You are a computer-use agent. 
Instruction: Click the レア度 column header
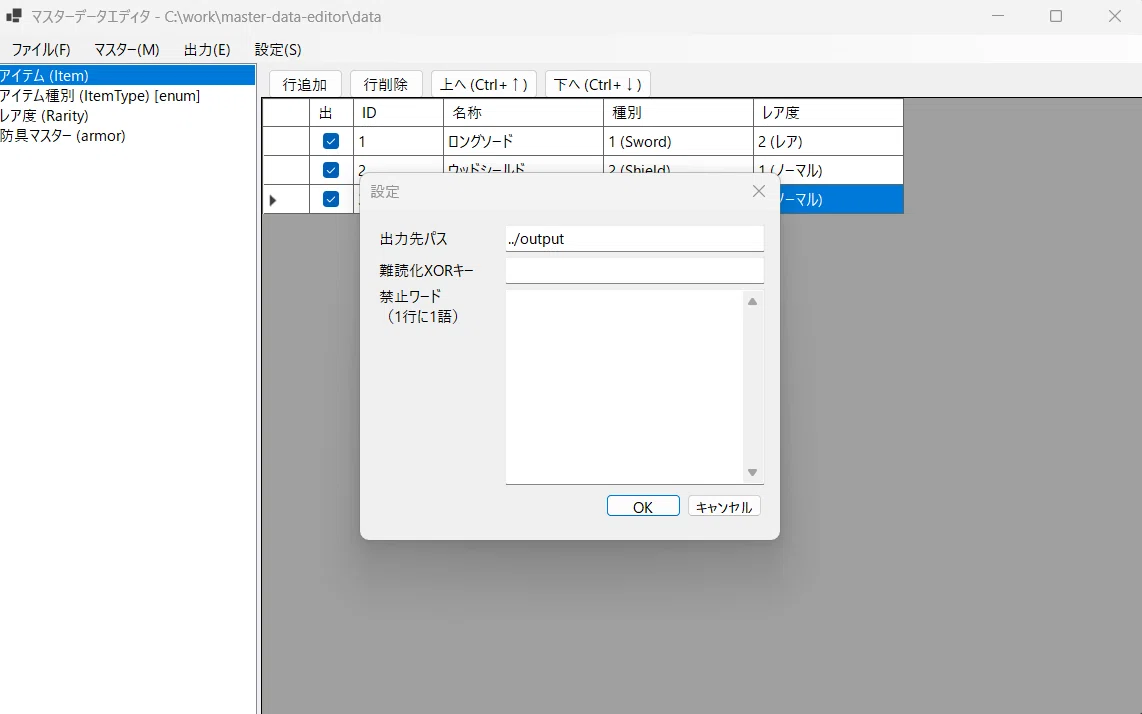pyautogui.click(x=829, y=113)
